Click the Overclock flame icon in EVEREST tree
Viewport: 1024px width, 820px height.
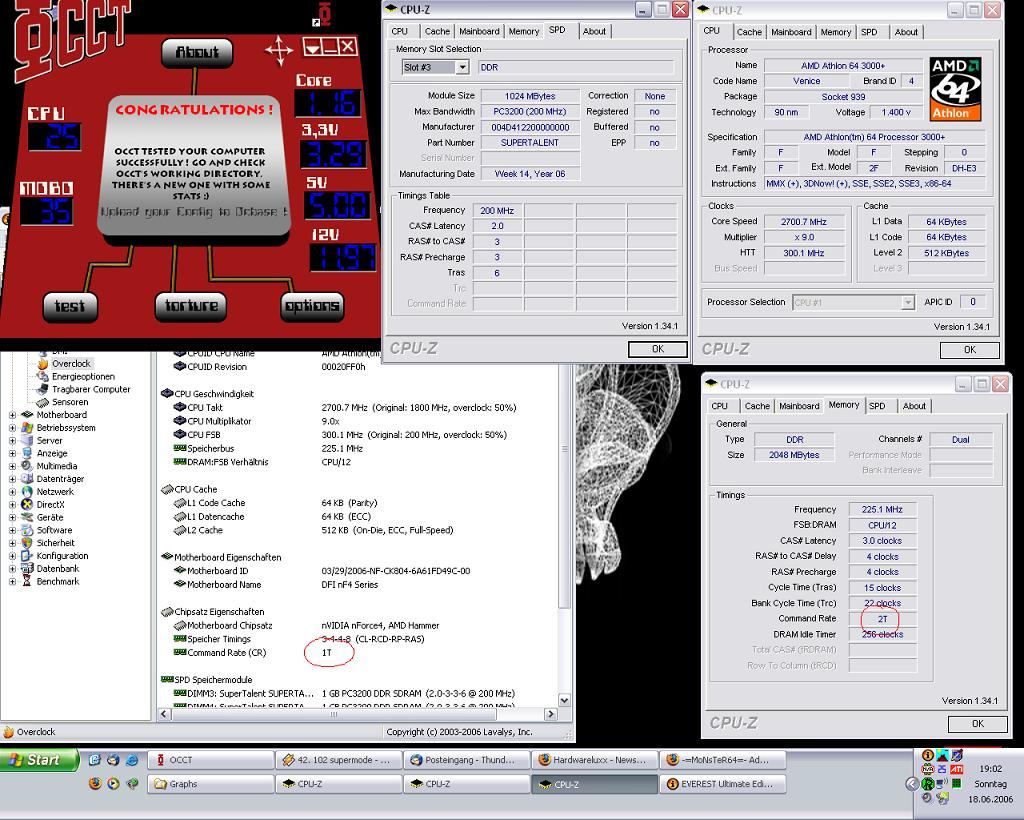[x=43, y=364]
